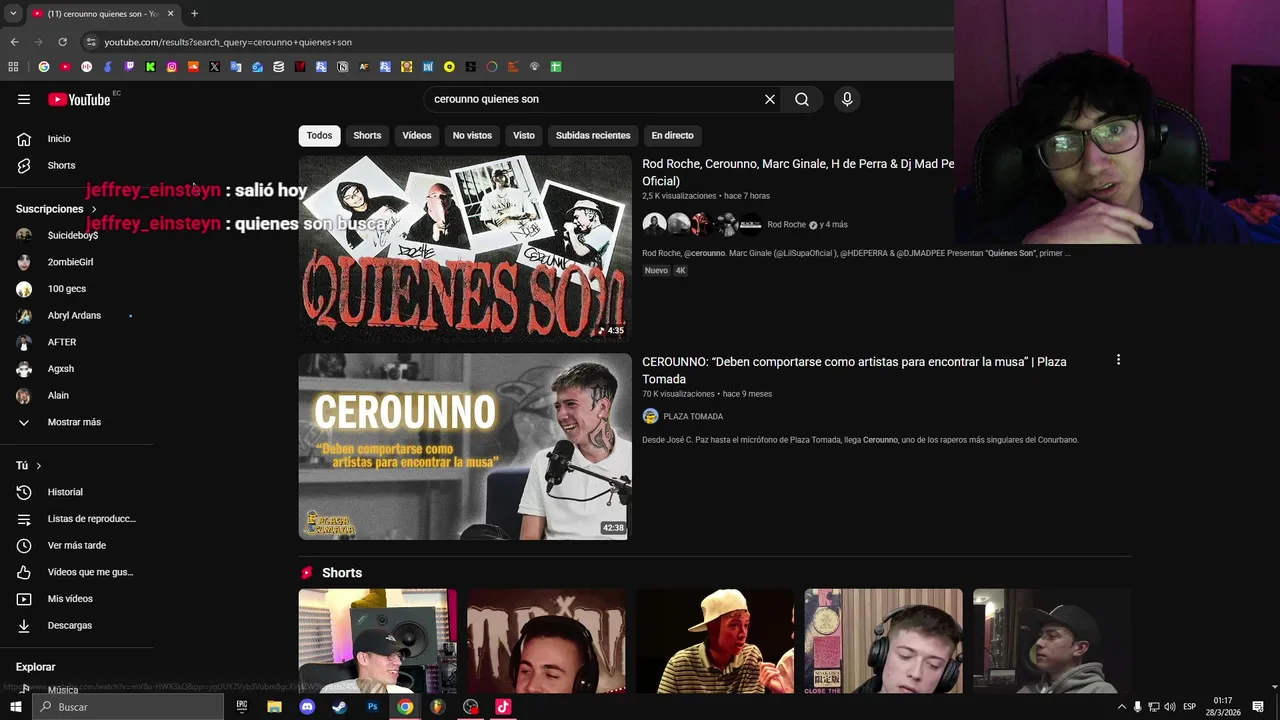Select the En directo filter chip
Image resolution: width=1280 pixels, height=720 pixels.
pos(672,135)
